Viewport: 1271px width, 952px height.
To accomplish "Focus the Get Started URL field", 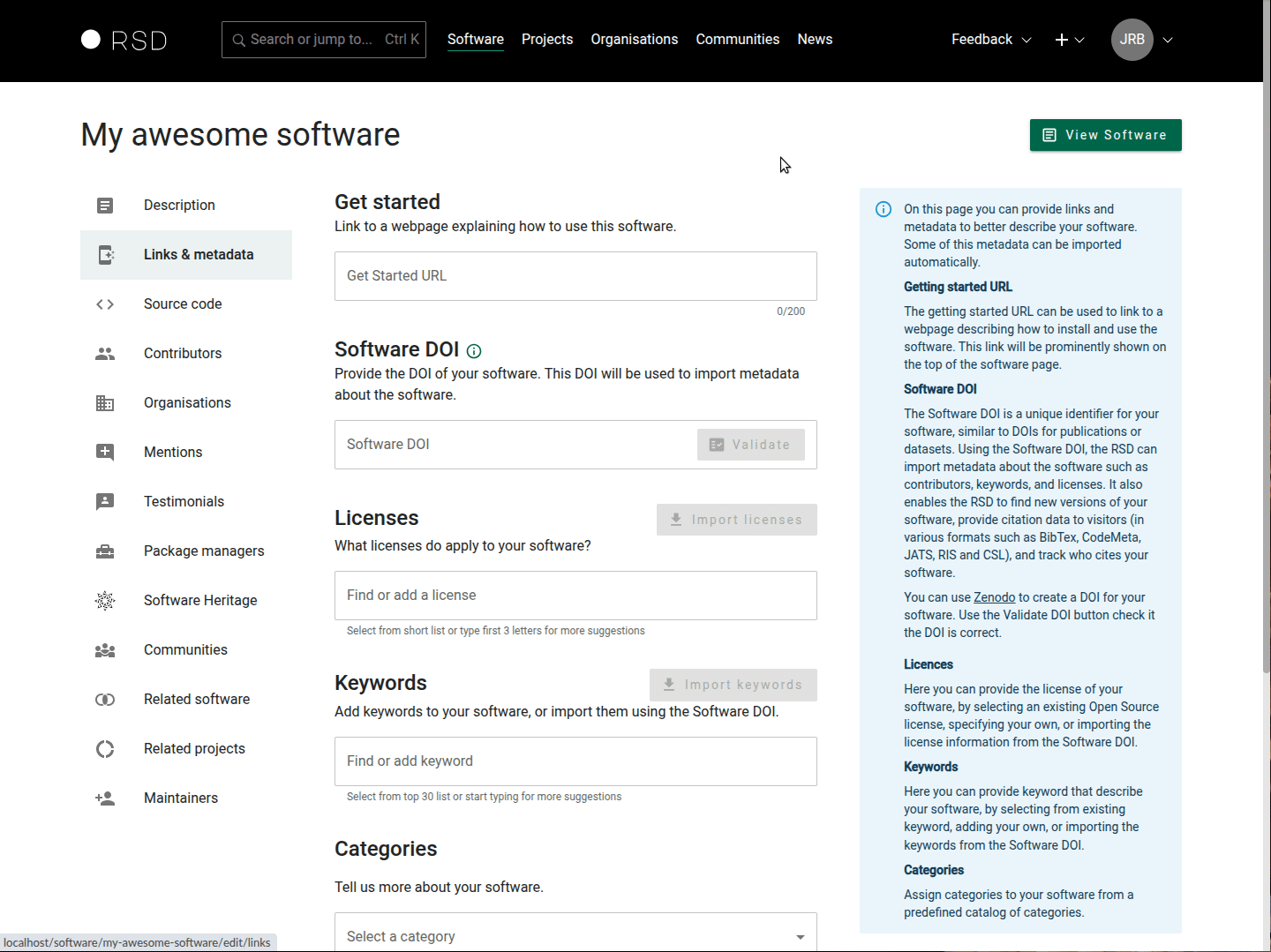I will tap(575, 276).
